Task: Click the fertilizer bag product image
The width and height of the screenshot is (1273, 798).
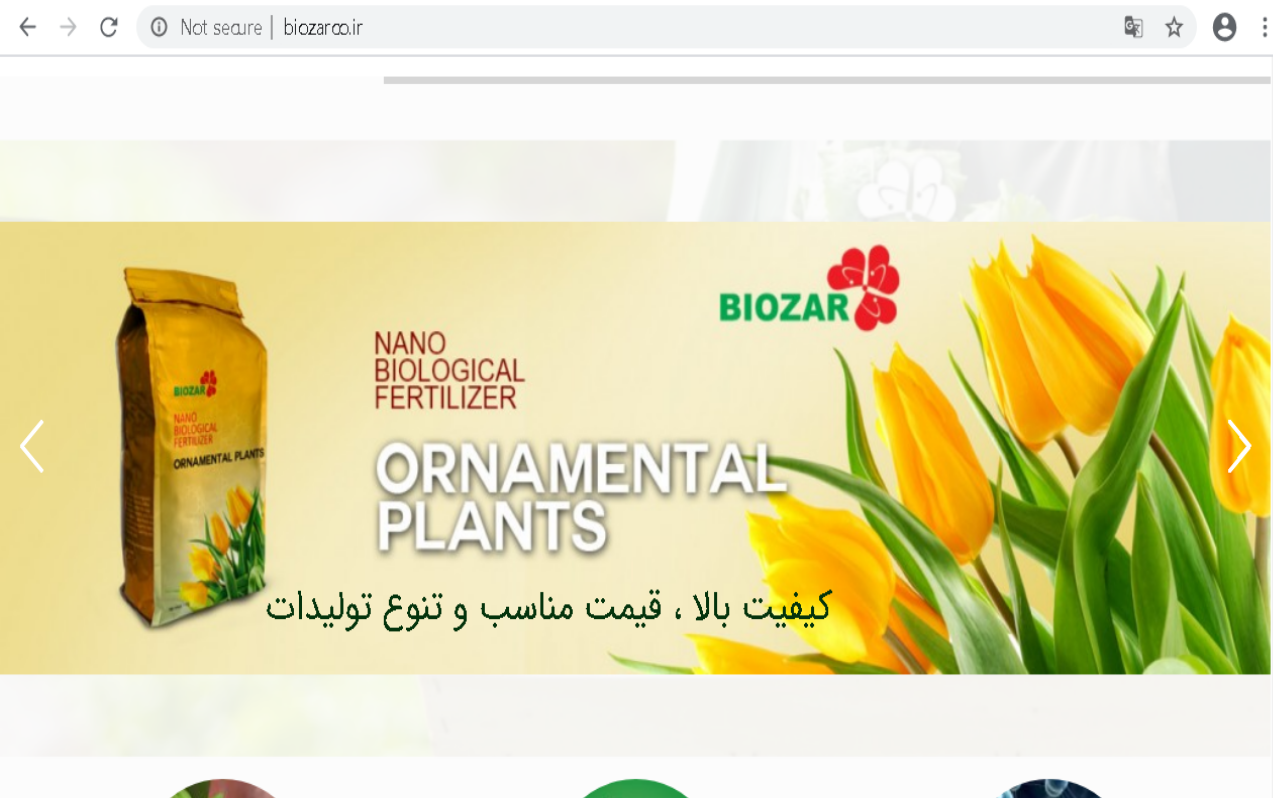Action: pos(194,446)
